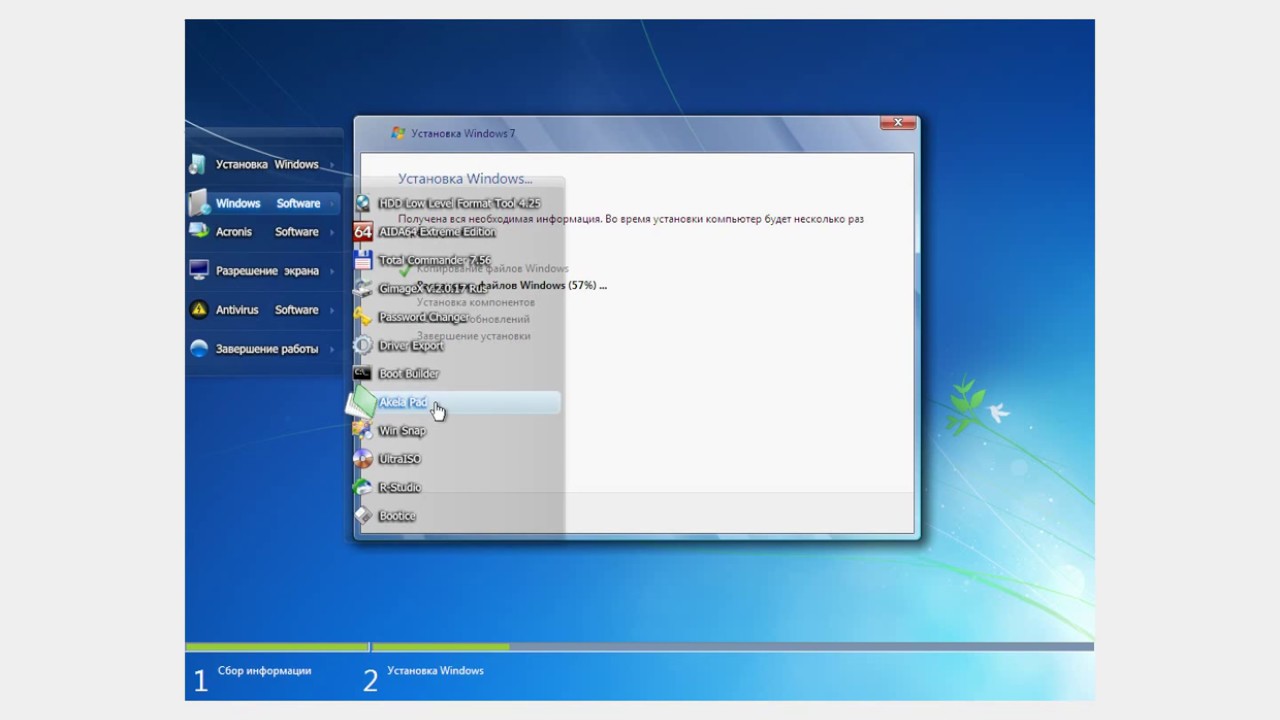Click the step 2 Установка Windows label

point(435,671)
